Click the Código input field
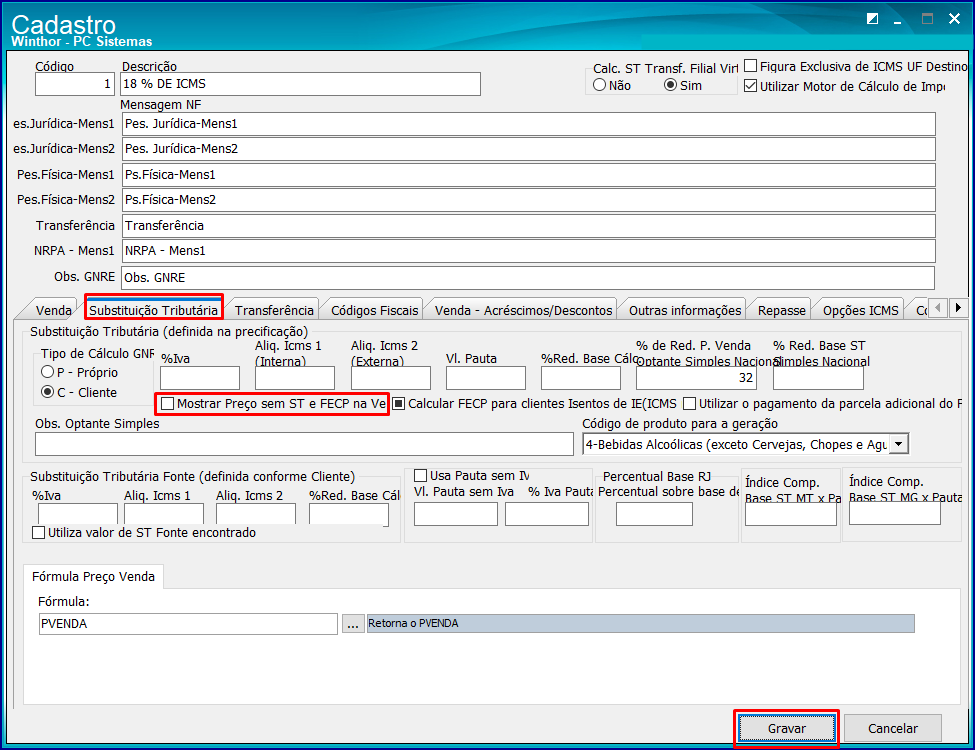Screen dimensions: 975x750 75,84
